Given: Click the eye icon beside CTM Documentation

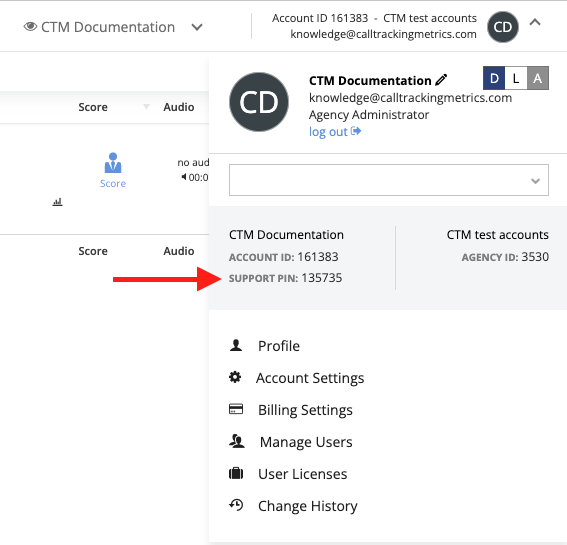Looking at the screenshot, I should [x=30, y=26].
